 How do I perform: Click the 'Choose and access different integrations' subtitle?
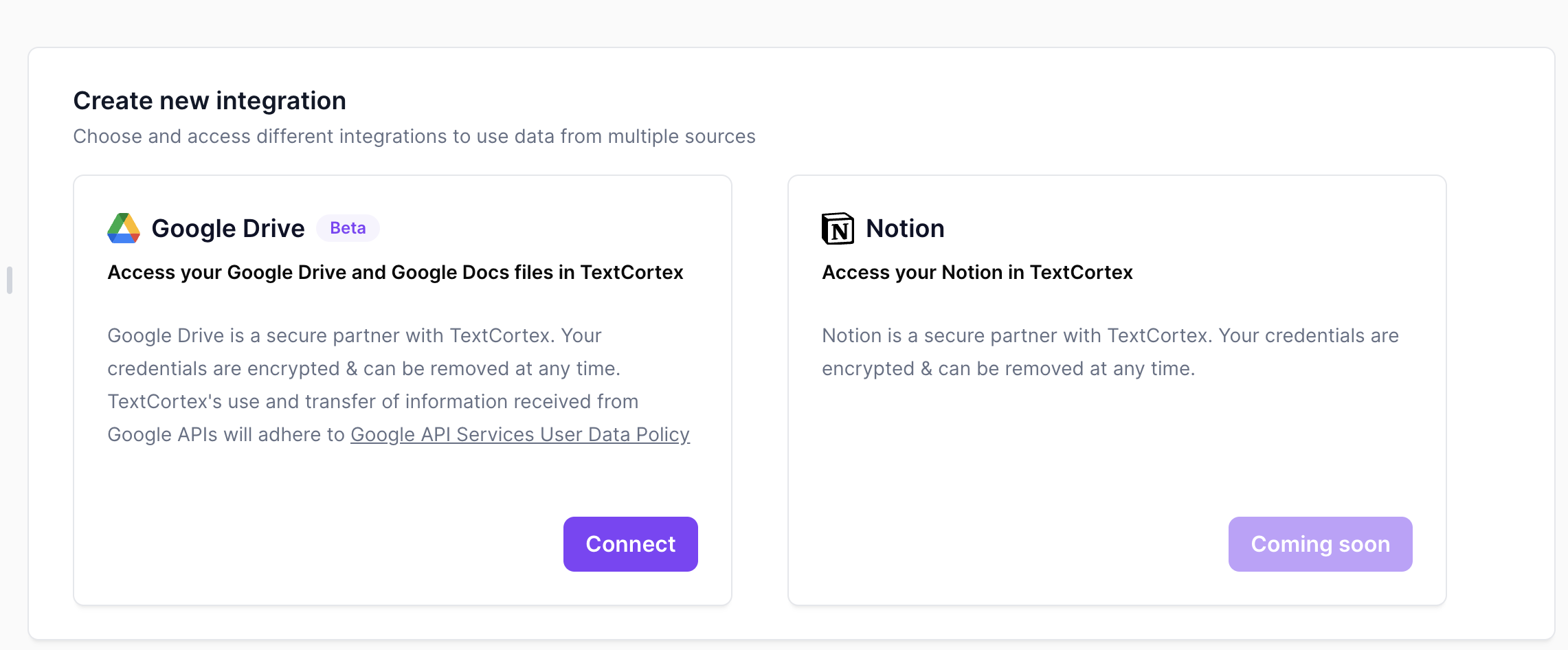[x=414, y=136]
